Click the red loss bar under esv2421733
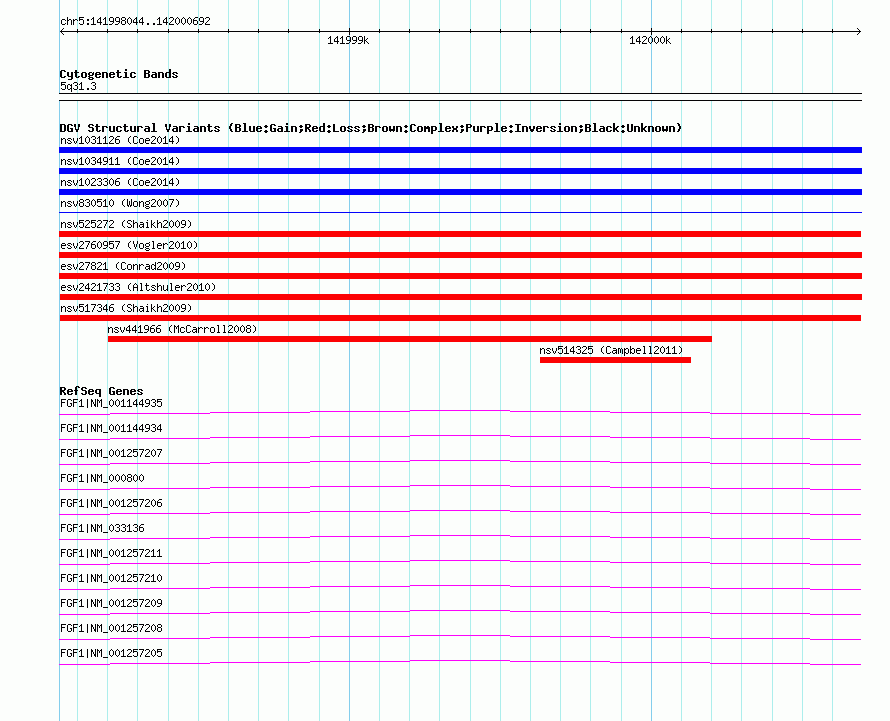Viewport: 890px width, 721px height. 460,297
